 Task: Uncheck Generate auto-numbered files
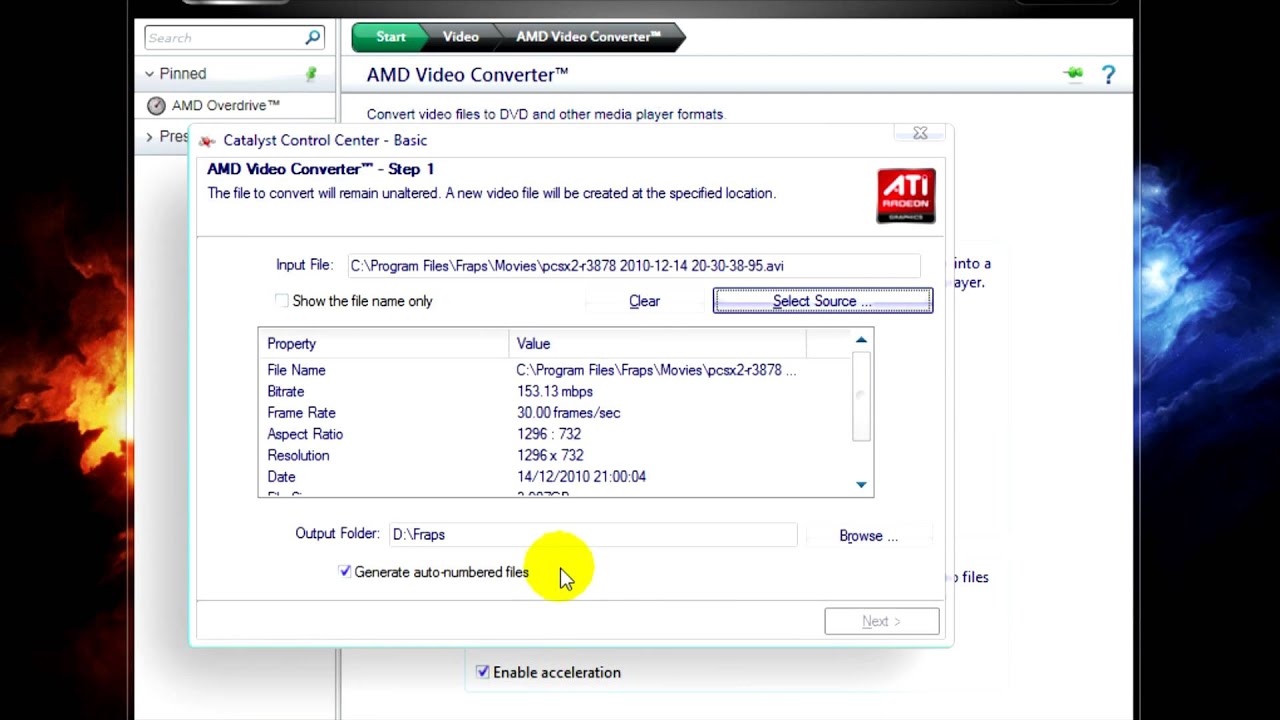[x=345, y=572]
